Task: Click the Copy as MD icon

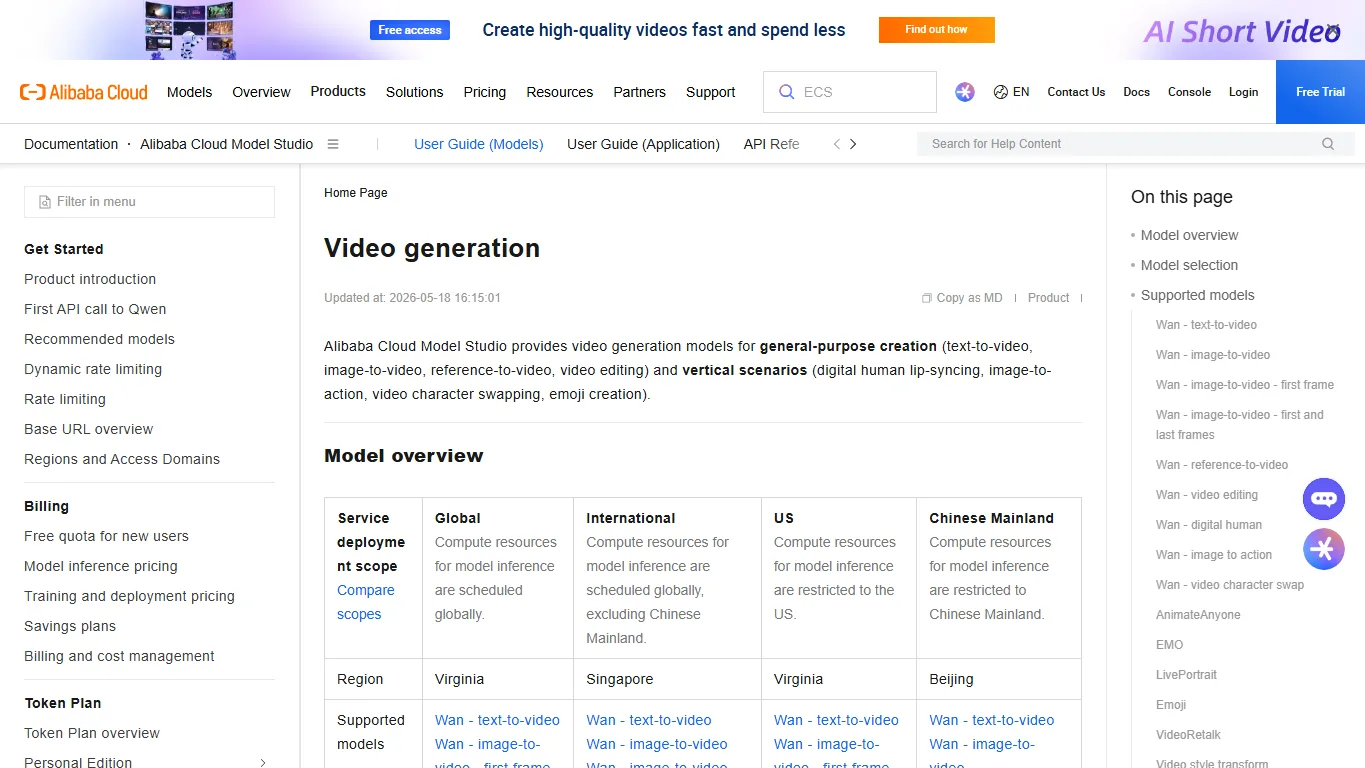Action: 927,298
